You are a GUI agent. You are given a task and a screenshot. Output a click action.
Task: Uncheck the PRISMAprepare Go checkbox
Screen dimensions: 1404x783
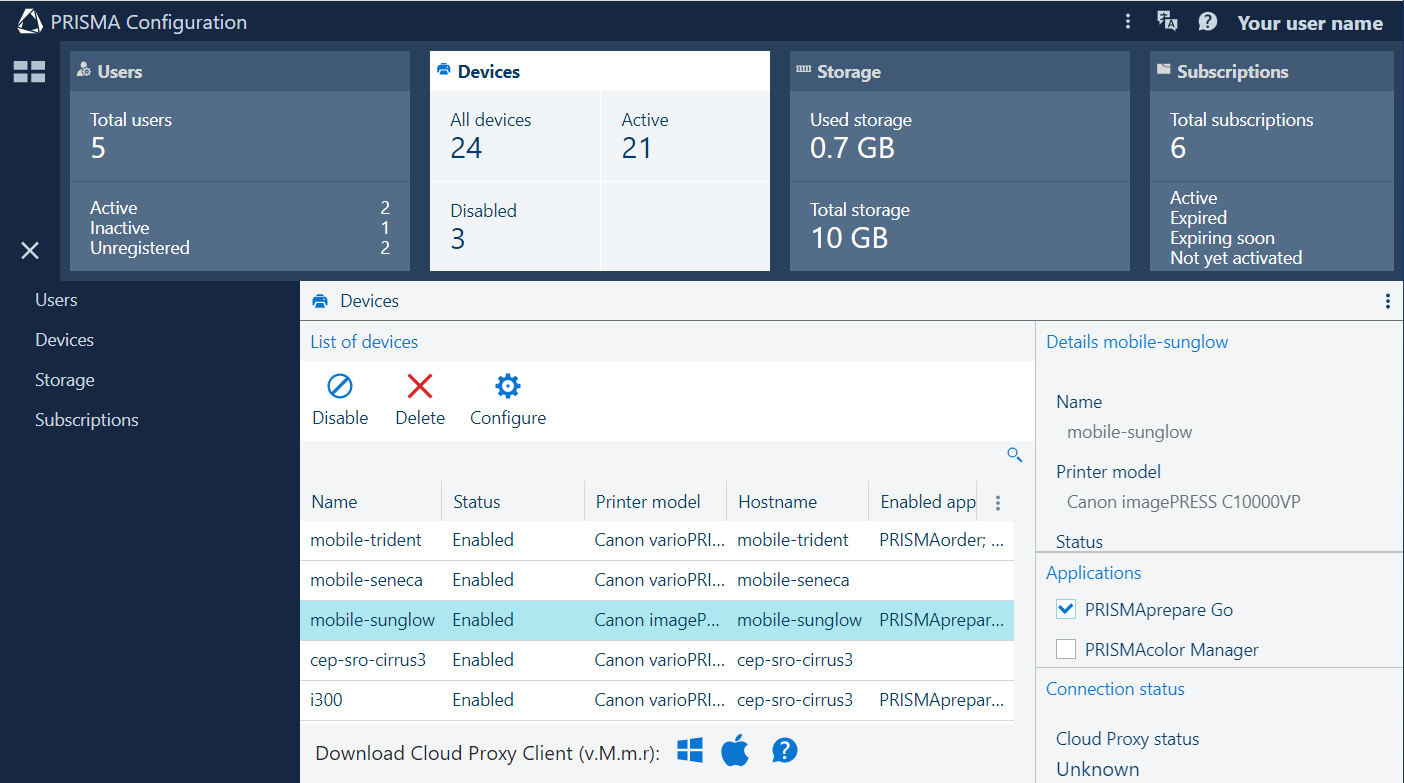pyautogui.click(x=1066, y=609)
